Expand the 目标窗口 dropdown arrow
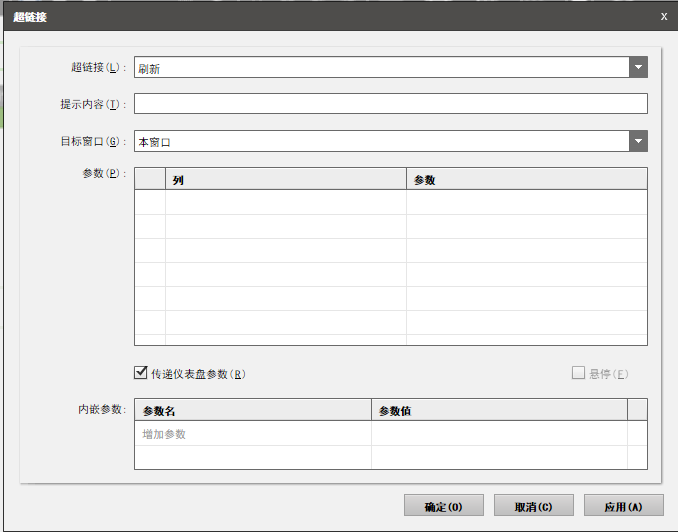This screenshot has width=678, height=532. click(638, 142)
